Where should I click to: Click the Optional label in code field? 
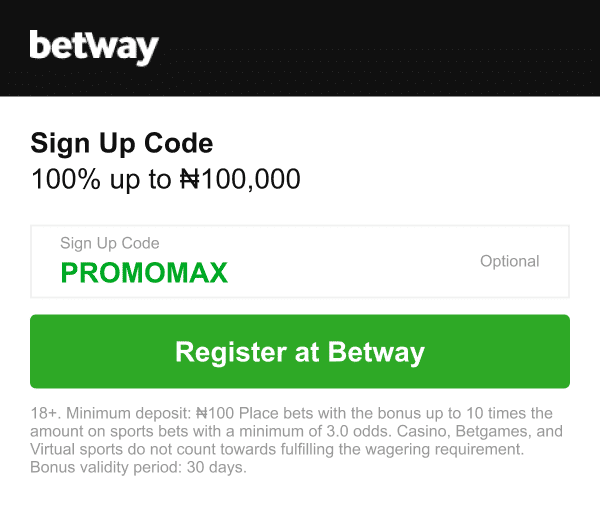(x=509, y=261)
